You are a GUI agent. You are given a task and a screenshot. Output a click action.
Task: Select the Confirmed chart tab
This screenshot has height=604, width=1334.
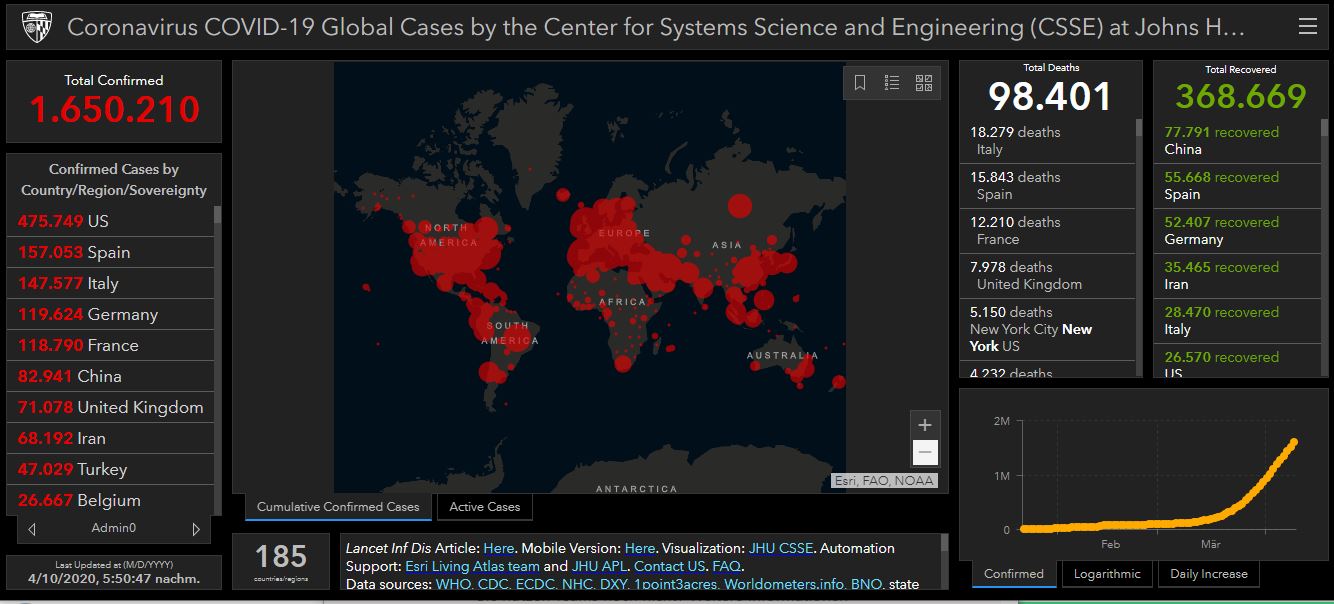coord(1013,574)
